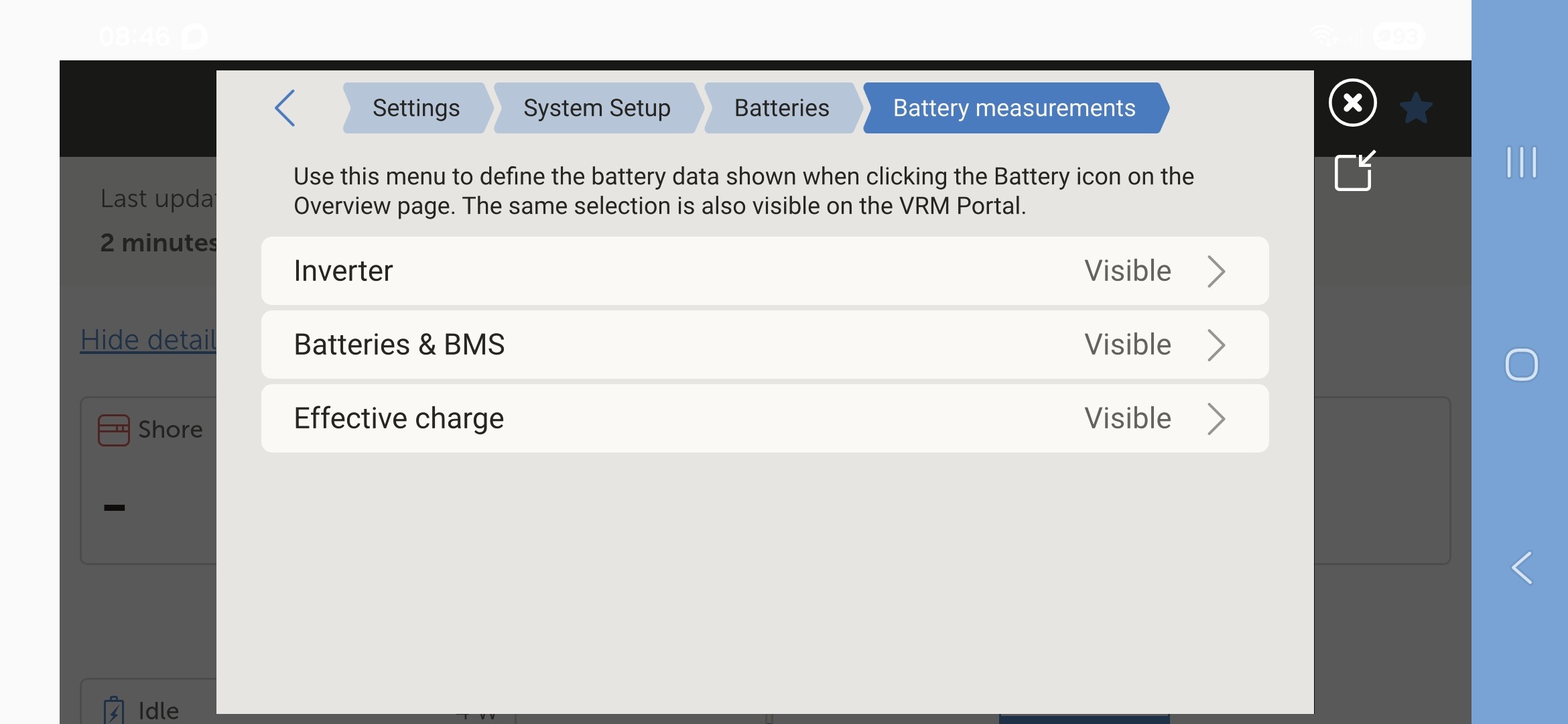
Task: Expand the Inverter row chevron
Action: tap(1216, 271)
